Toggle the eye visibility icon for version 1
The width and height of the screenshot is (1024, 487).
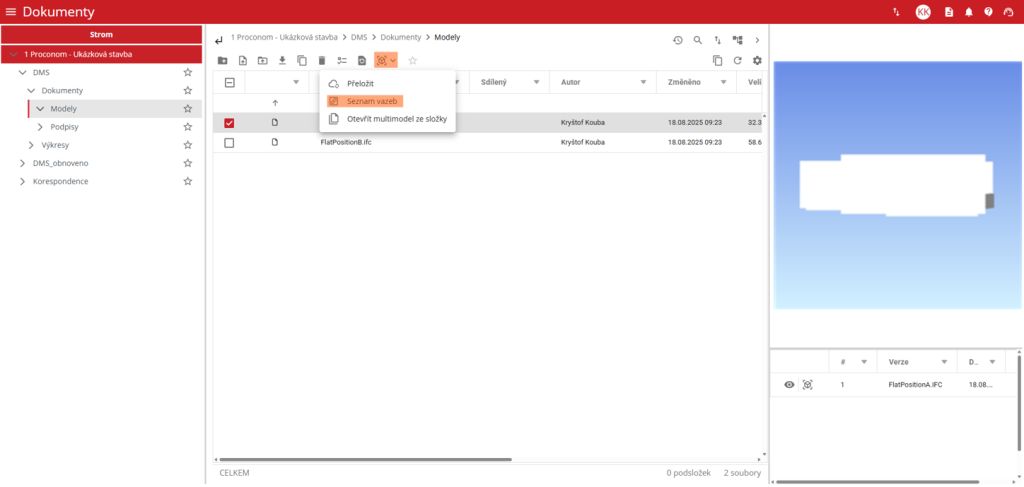pyautogui.click(x=789, y=385)
